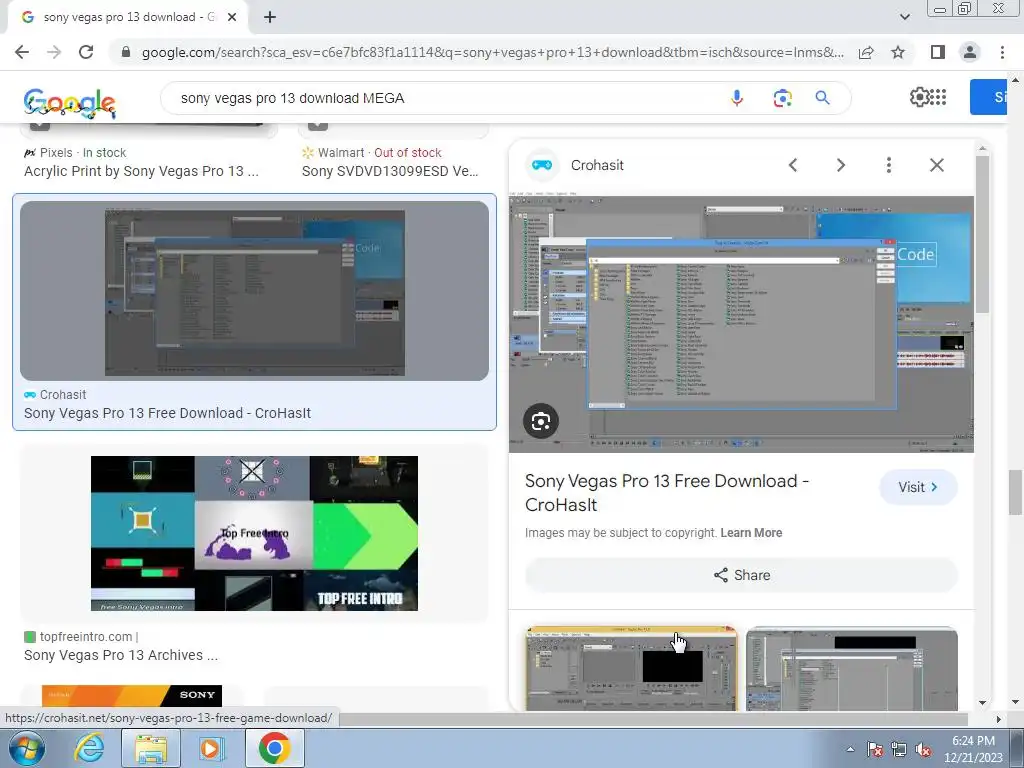This screenshot has height=768, width=1024.
Task: Open the topfreeintro.com Sony Vegas Pro 13 Archives link
Action: (x=121, y=655)
